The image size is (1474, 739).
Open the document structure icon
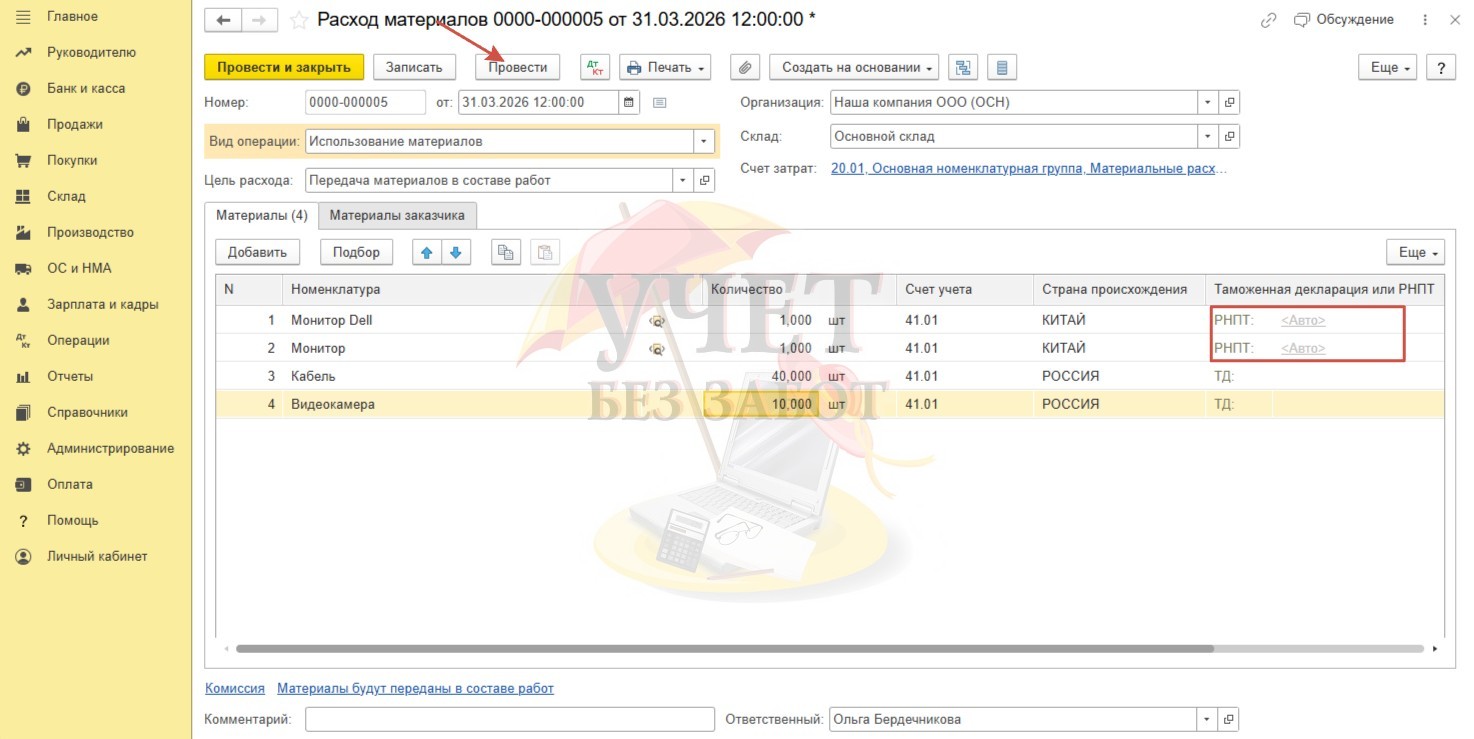[963, 67]
